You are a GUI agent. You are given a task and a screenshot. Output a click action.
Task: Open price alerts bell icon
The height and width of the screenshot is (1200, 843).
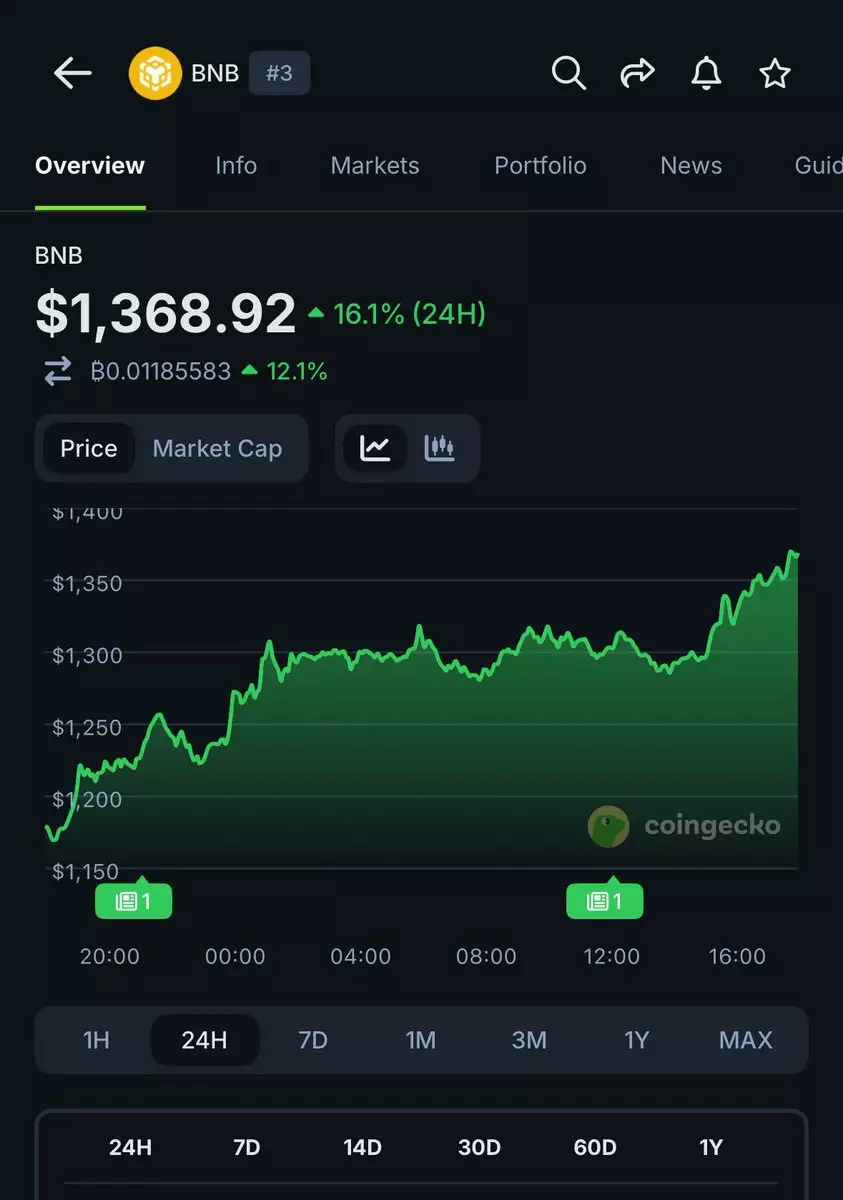(x=706, y=73)
